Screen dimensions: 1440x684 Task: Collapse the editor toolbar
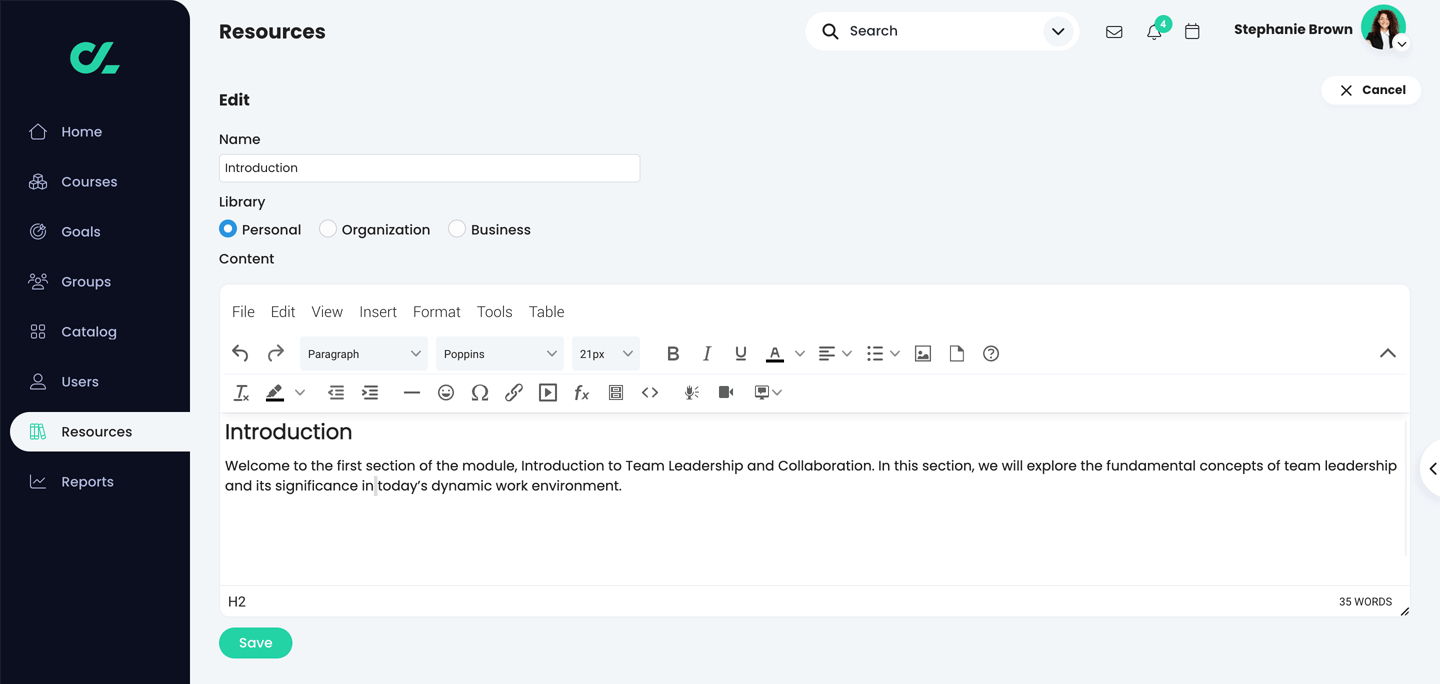click(x=1388, y=353)
